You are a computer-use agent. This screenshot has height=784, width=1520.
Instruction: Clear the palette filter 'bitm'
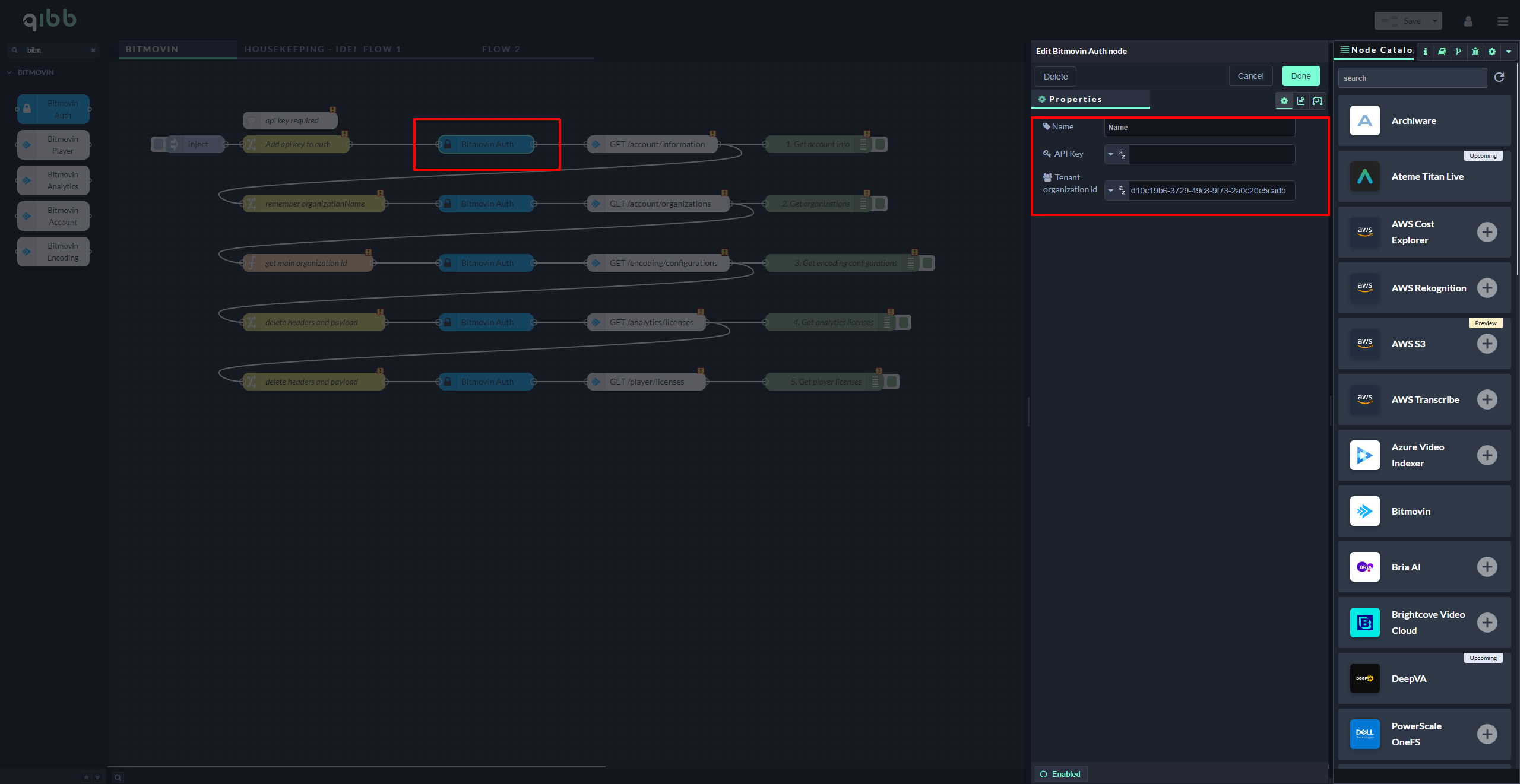(93, 50)
